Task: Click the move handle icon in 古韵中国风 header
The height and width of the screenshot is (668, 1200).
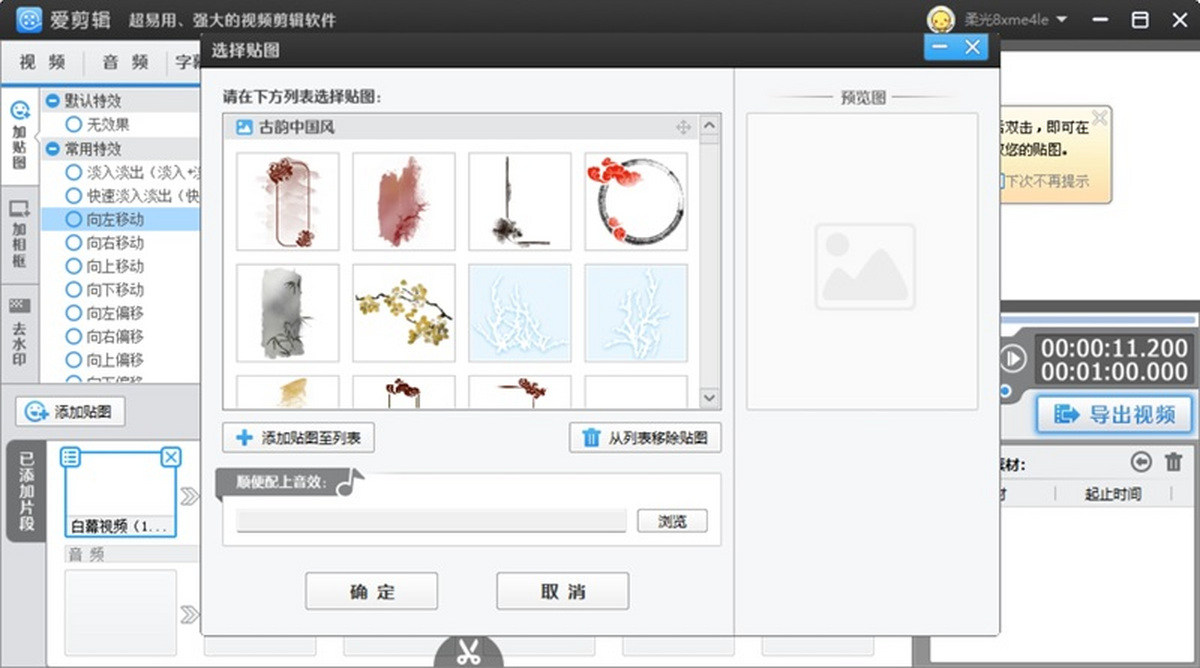Action: pos(683,127)
